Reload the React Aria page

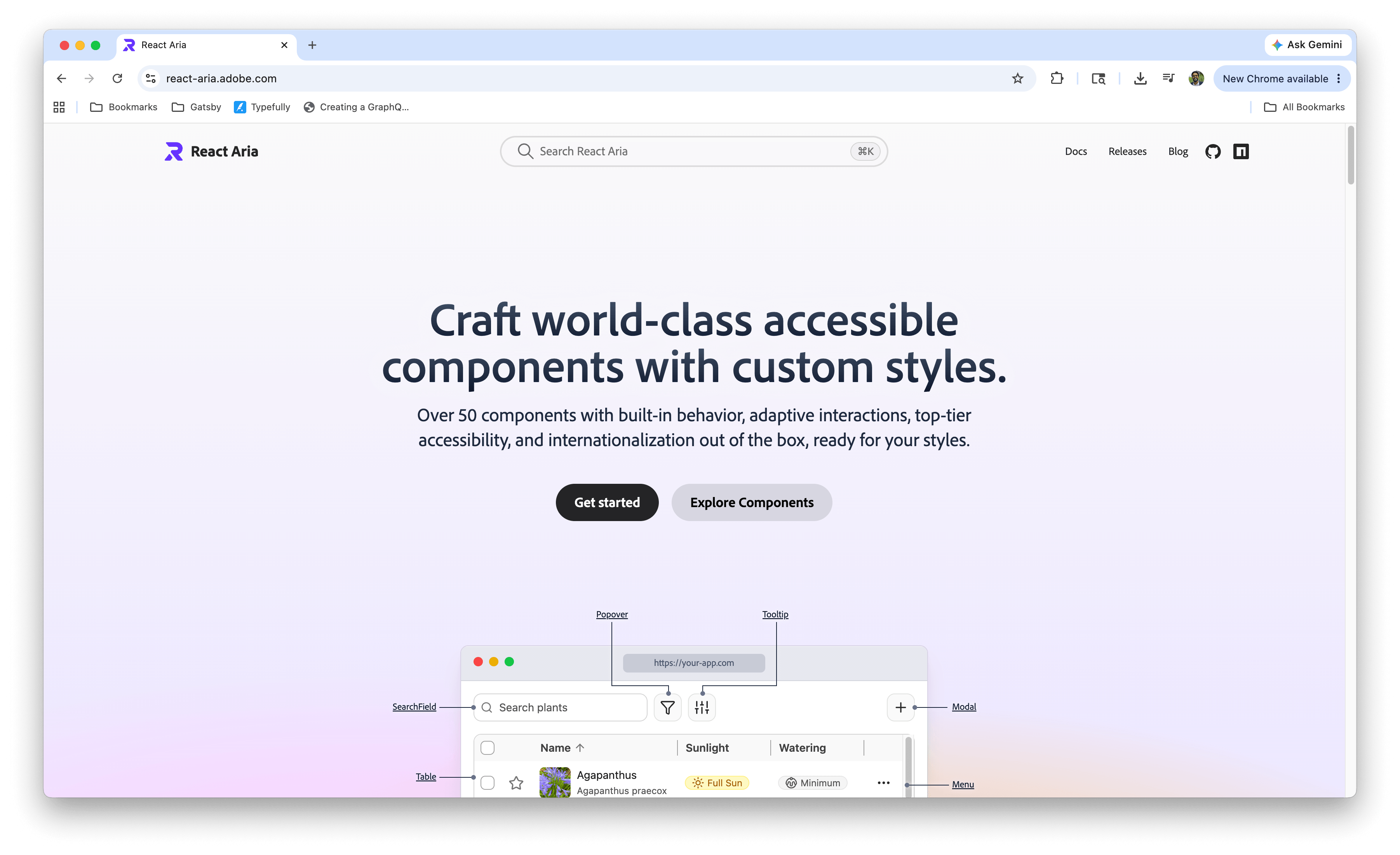coord(117,78)
